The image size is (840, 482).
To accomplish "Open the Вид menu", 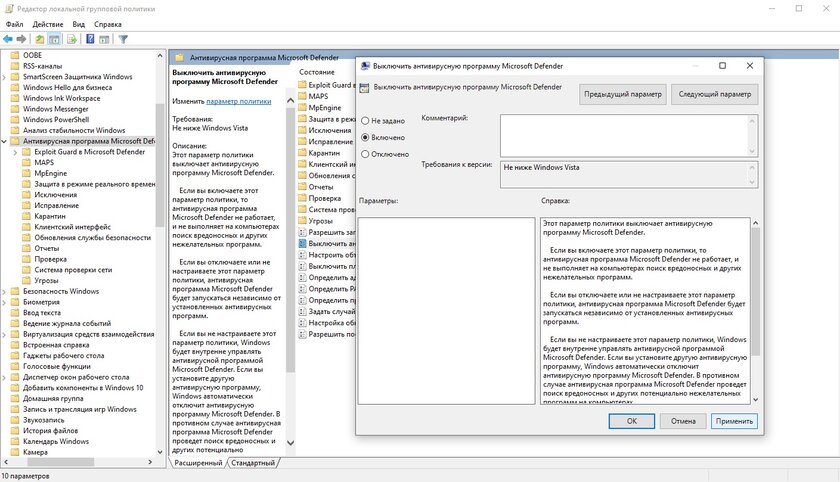I will click(79, 24).
